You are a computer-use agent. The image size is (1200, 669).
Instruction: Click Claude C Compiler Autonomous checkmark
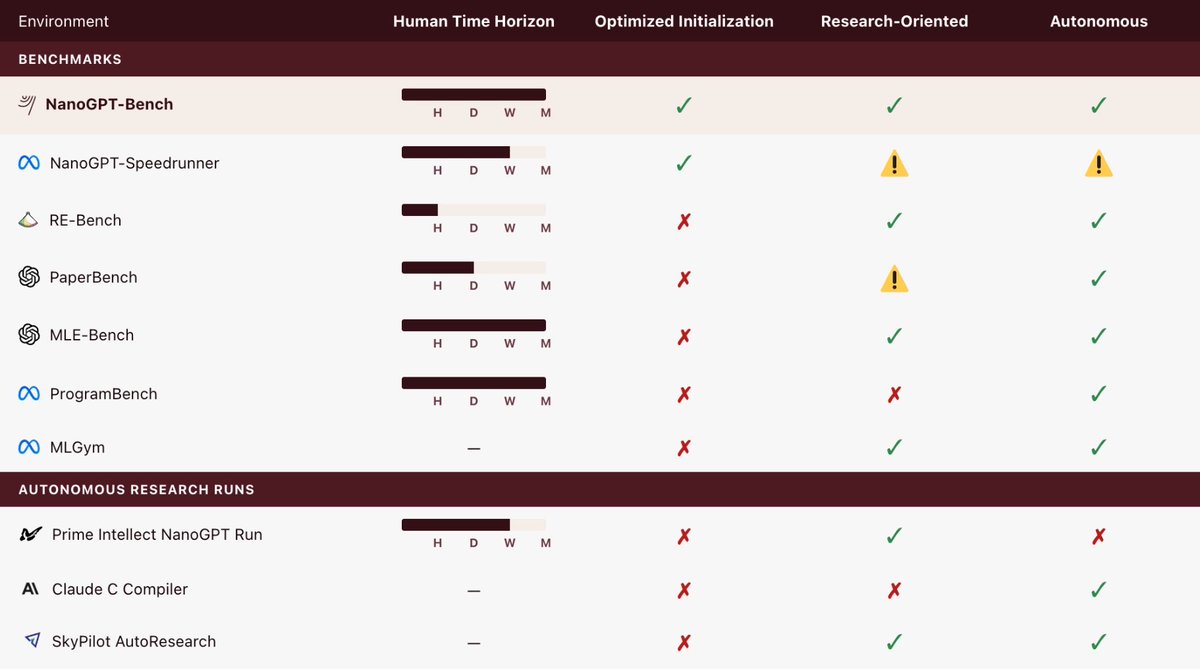(x=1098, y=589)
